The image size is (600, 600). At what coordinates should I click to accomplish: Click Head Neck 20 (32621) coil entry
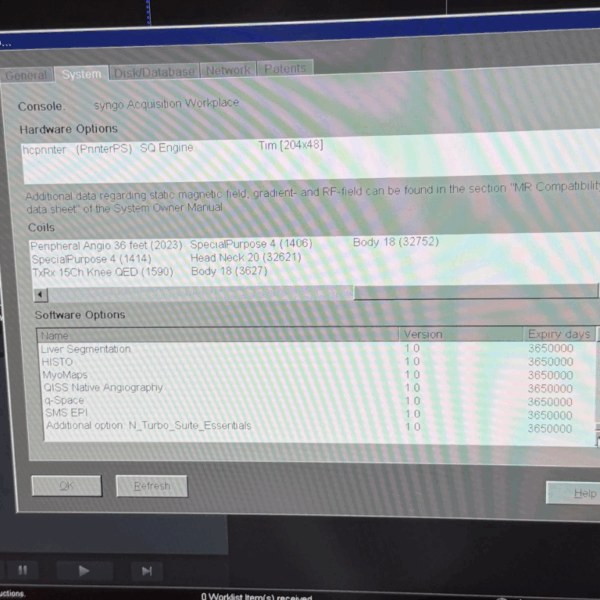[246, 258]
